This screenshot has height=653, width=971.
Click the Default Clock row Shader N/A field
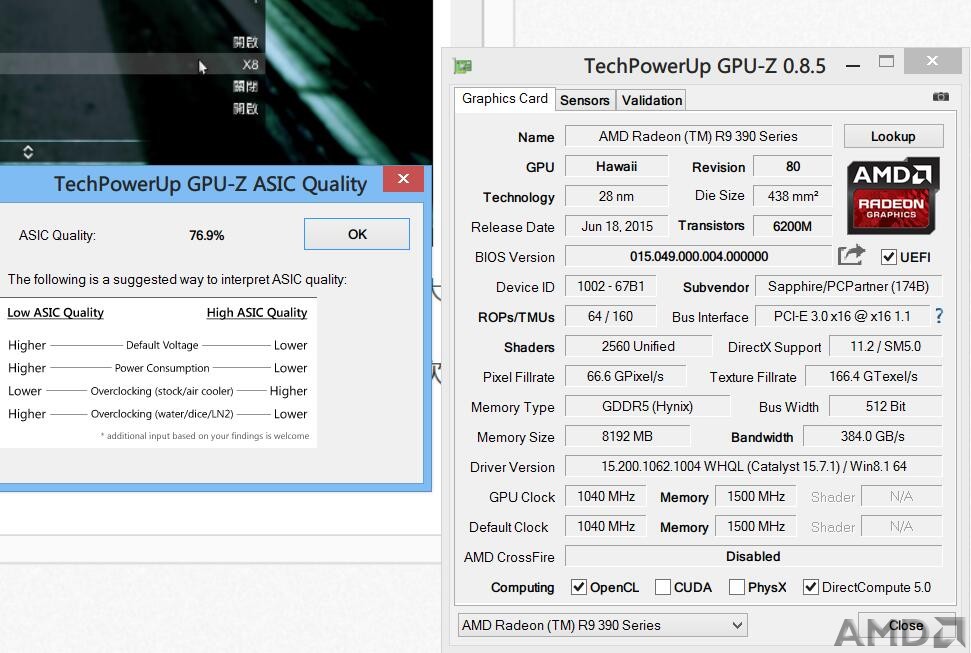click(902, 526)
